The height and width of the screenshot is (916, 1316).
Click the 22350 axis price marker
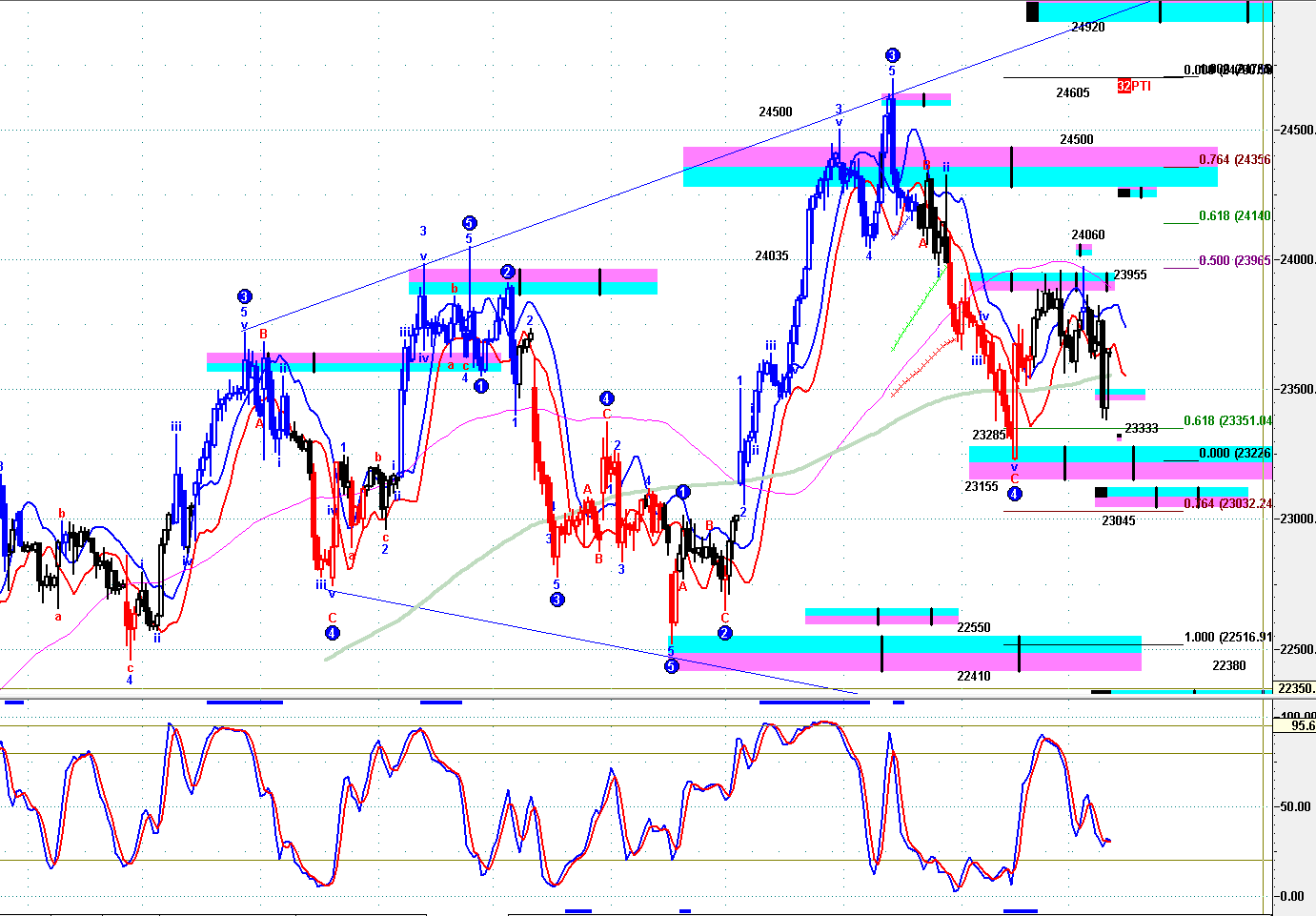pyautogui.click(x=1296, y=688)
